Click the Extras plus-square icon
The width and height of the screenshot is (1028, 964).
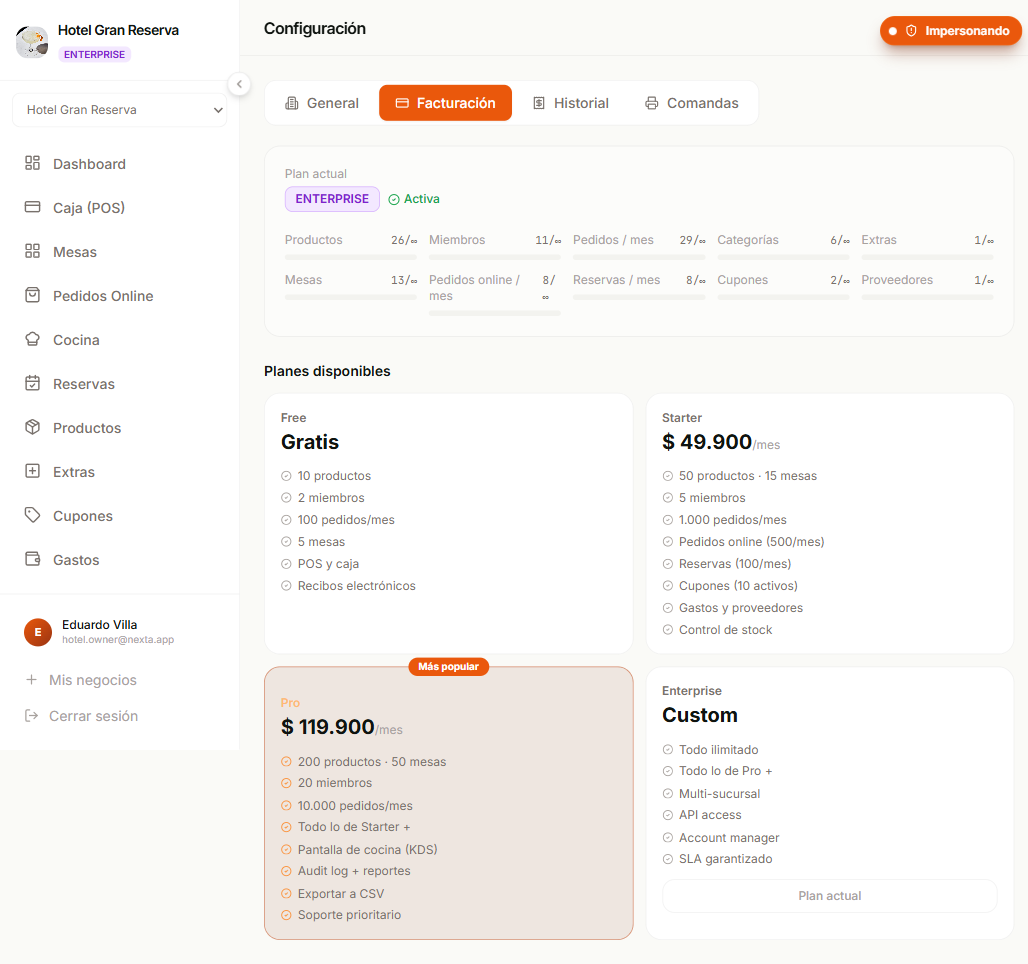coord(32,471)
